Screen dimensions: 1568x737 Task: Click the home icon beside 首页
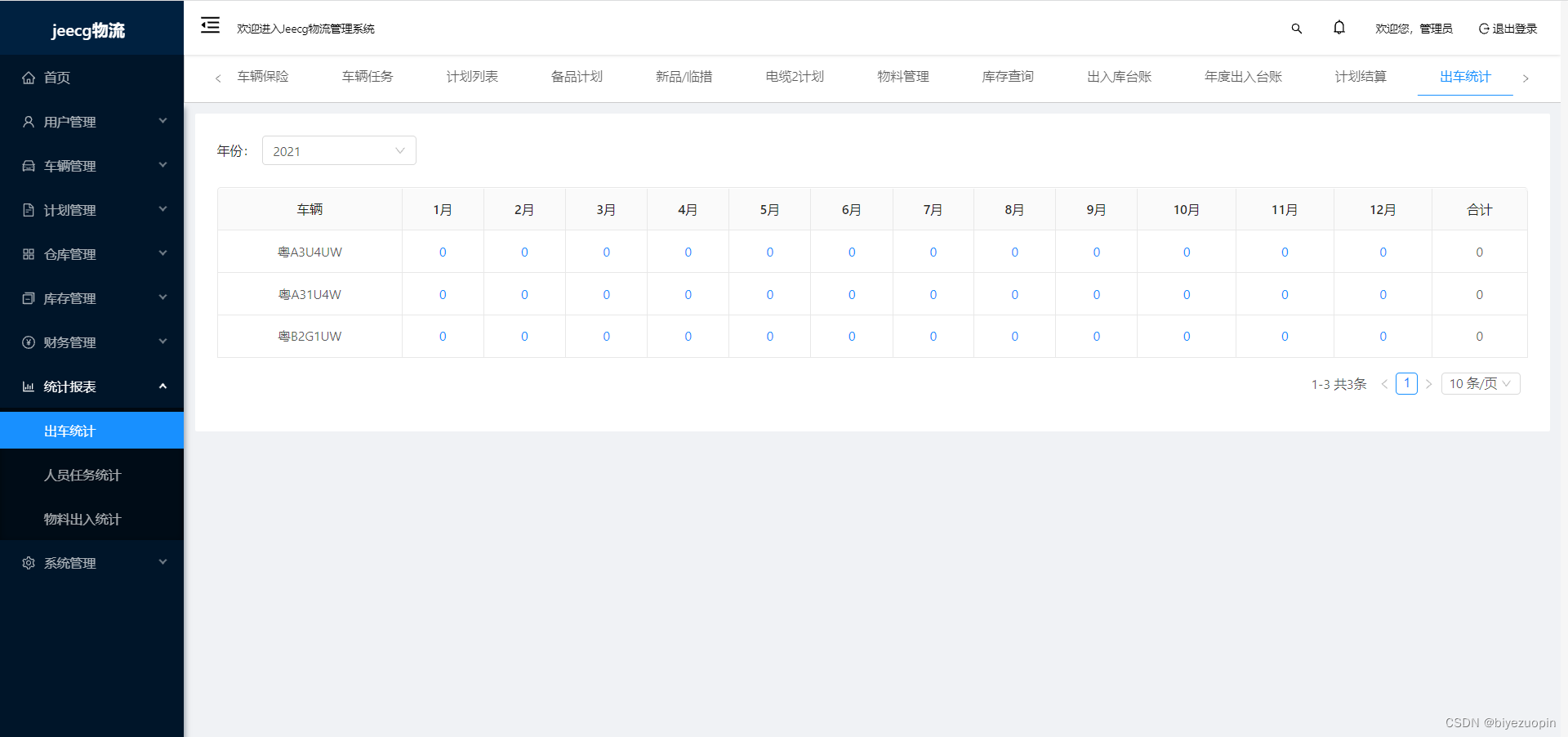point(29,78)
